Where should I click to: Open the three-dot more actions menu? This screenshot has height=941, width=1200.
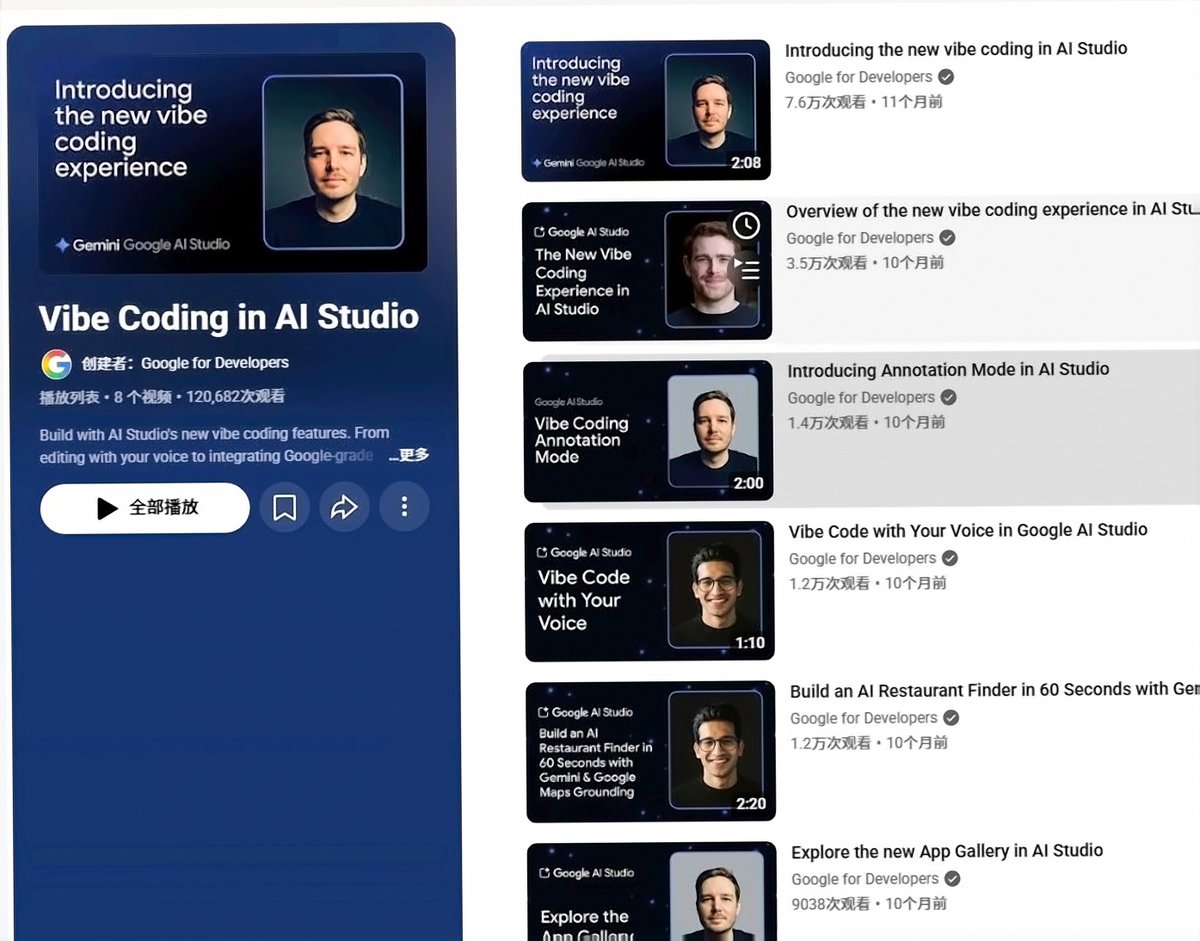click(x=404, y=508)
